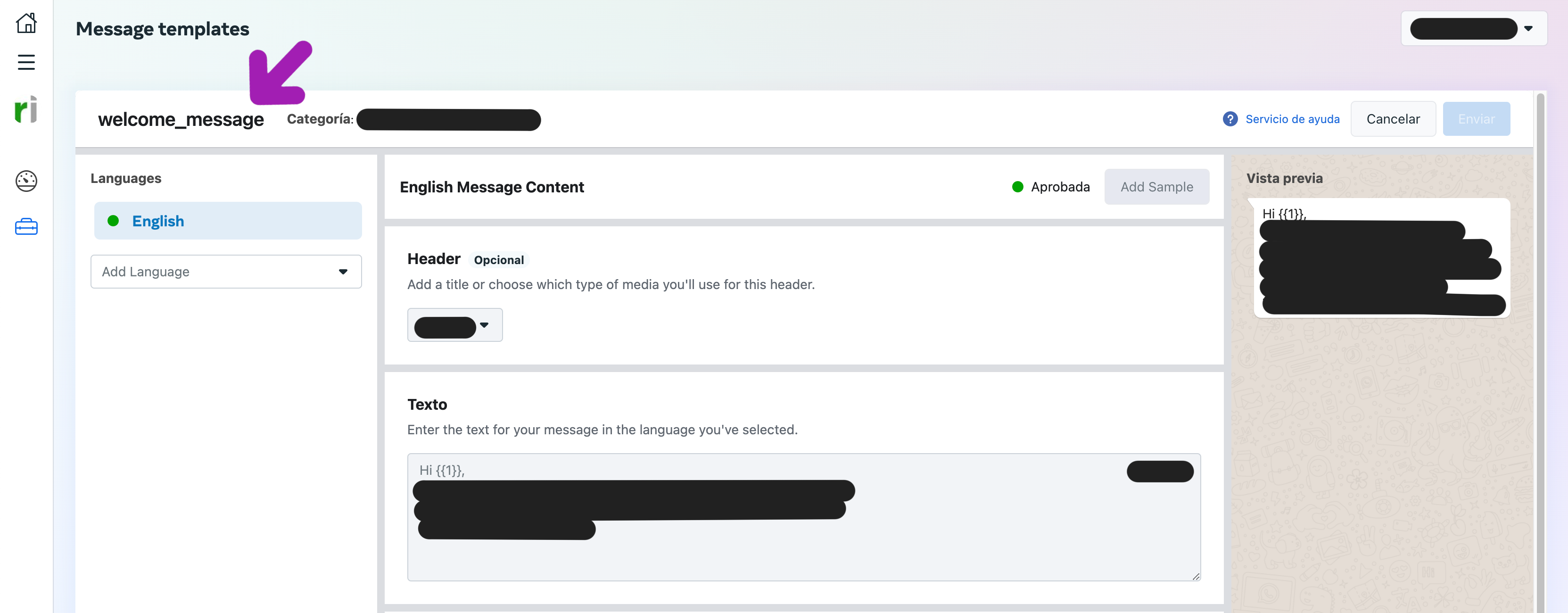Click the welcome_message template name
This screenshot has height=613, width=1568.
tap(181, 119)
